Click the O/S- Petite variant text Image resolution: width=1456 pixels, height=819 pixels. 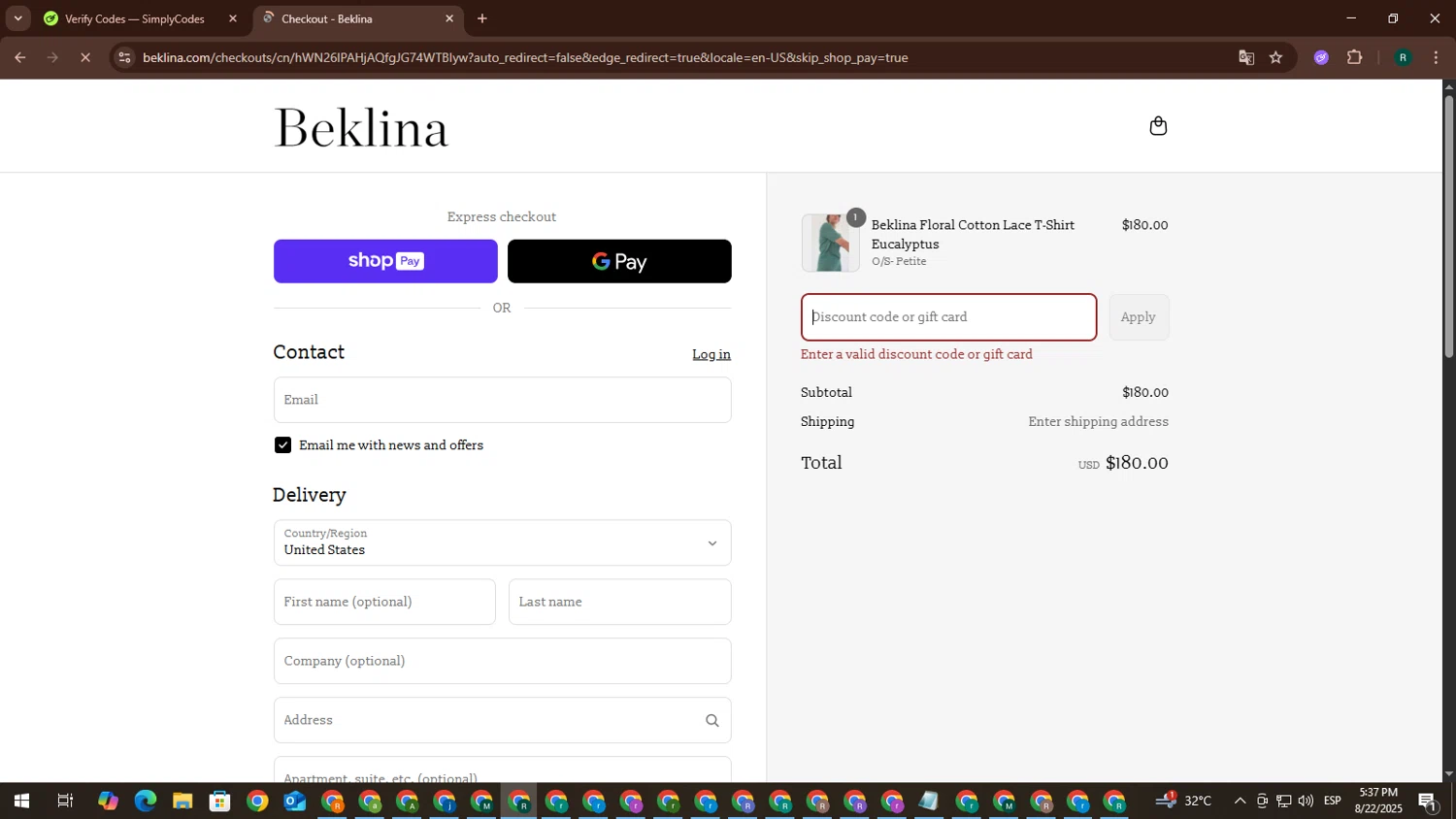(899, 262)
